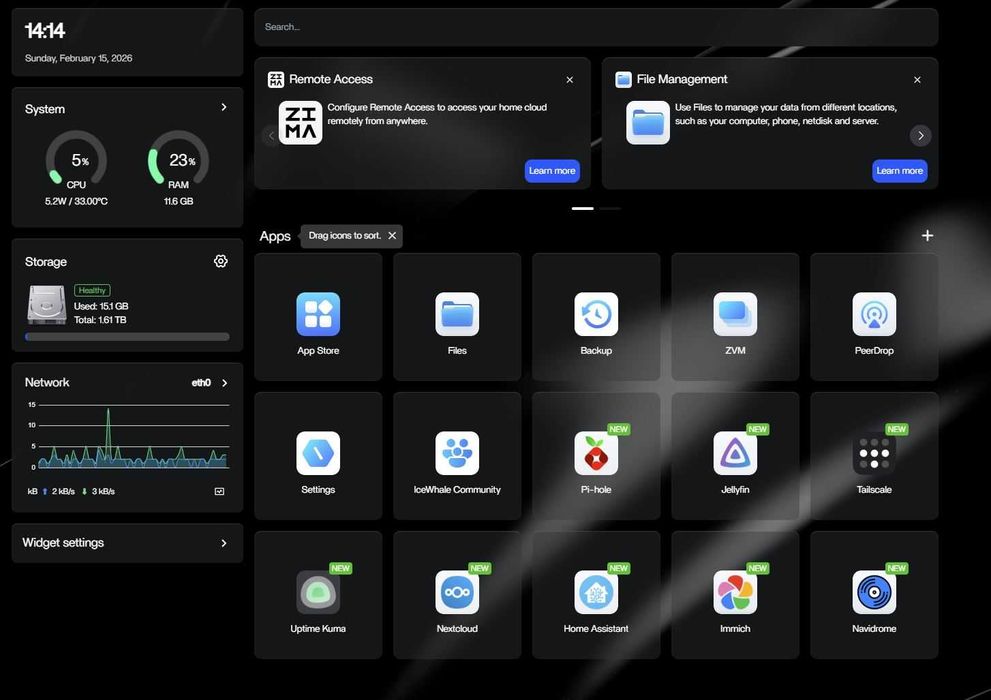The height and width of the screenshot is (700, 991).
Task: Open the Settings app icon
Action: (x=318, y=453)
